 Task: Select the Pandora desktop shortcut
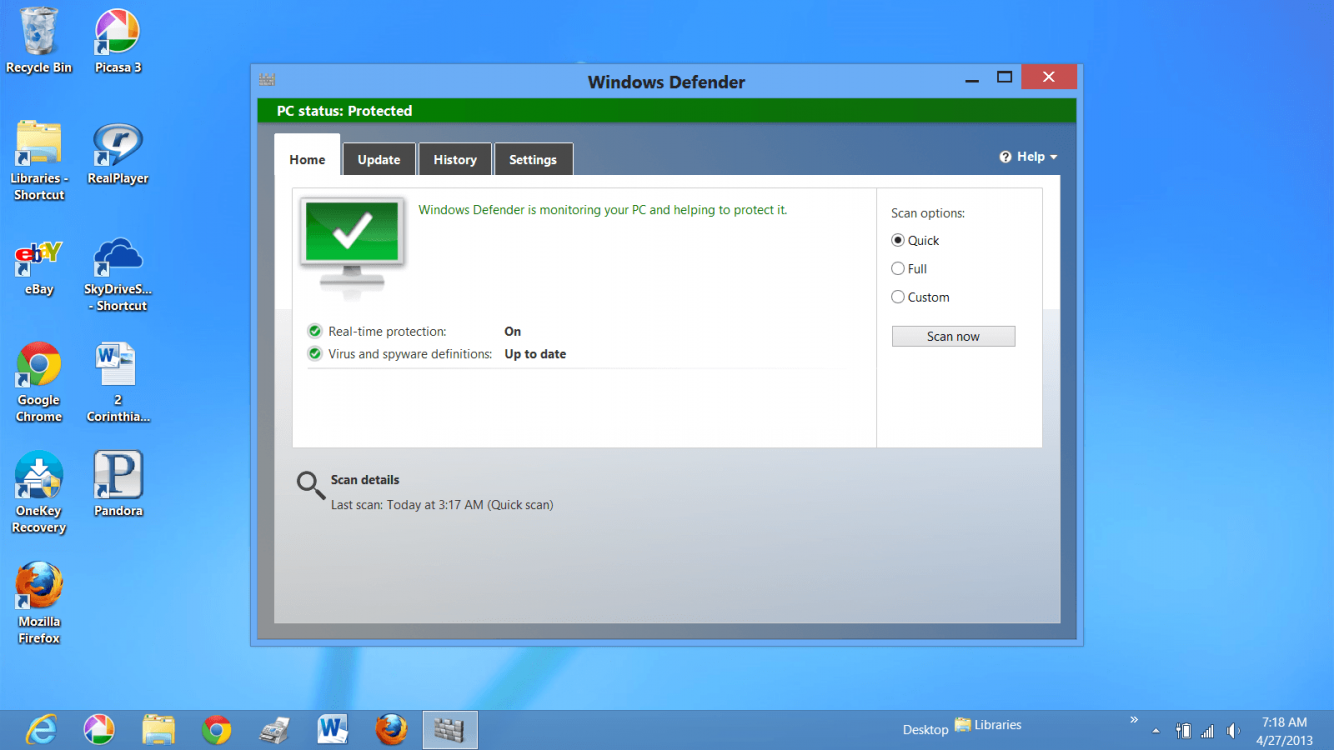[x=118, y=485]
